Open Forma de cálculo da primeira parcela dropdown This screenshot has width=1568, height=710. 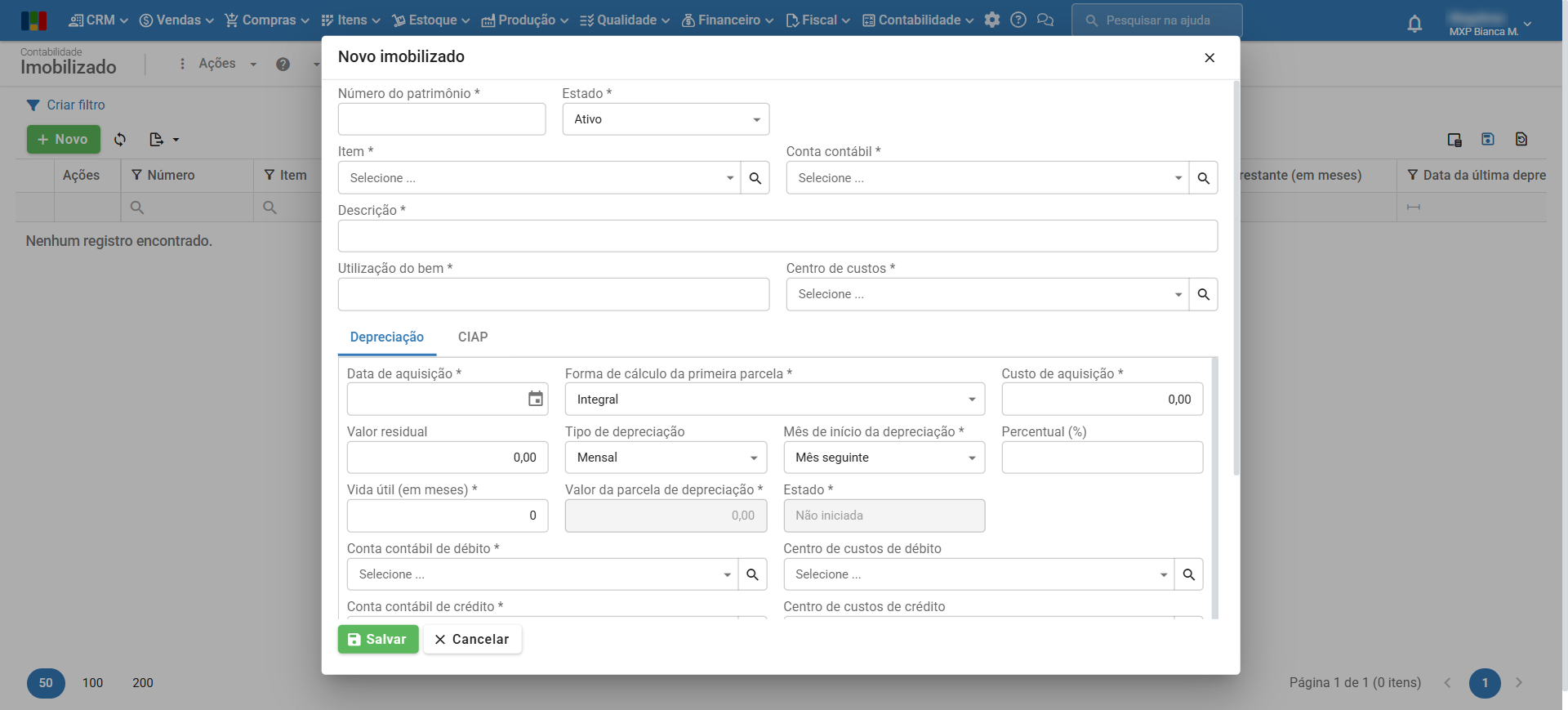tap(774, 400)
